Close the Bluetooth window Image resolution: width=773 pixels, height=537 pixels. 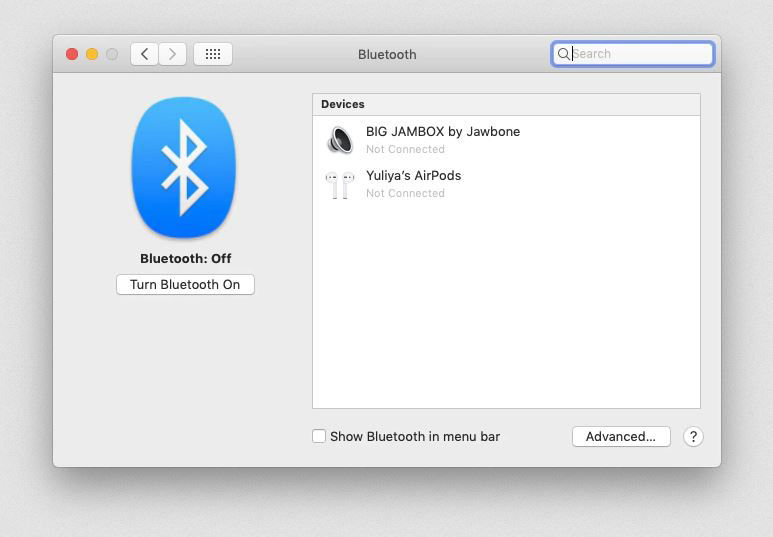click(x=72, y=54)
